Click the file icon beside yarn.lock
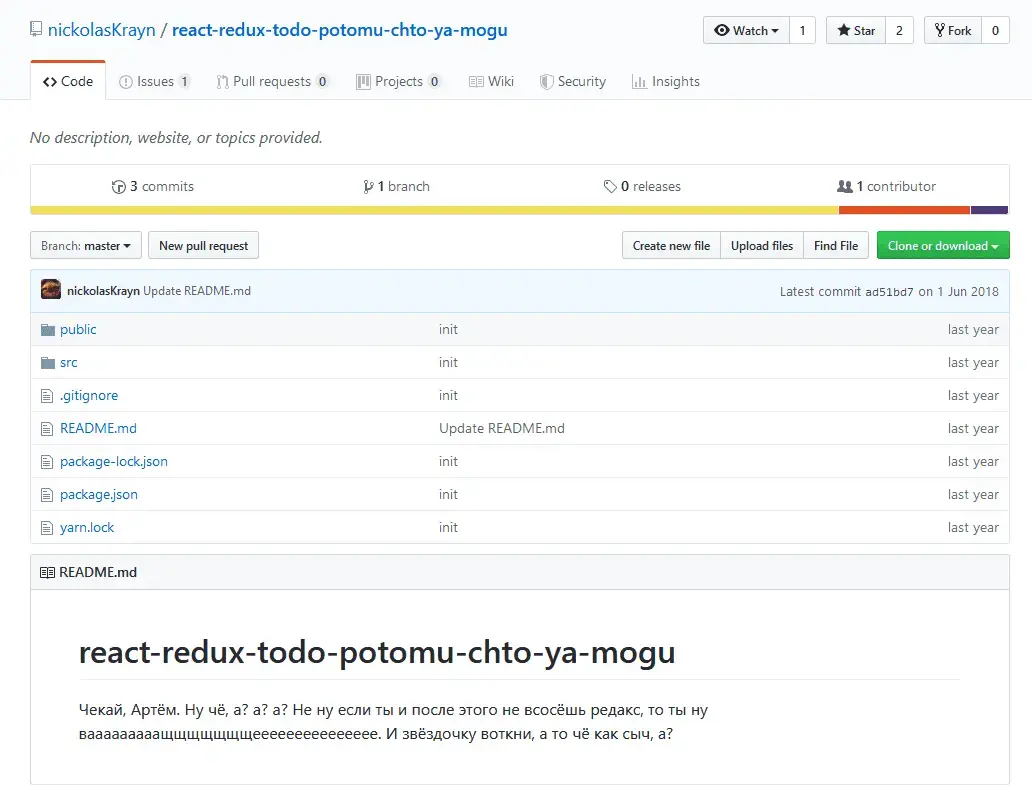The width and height of the screenshot is (1032, 804). click(47, 527)
